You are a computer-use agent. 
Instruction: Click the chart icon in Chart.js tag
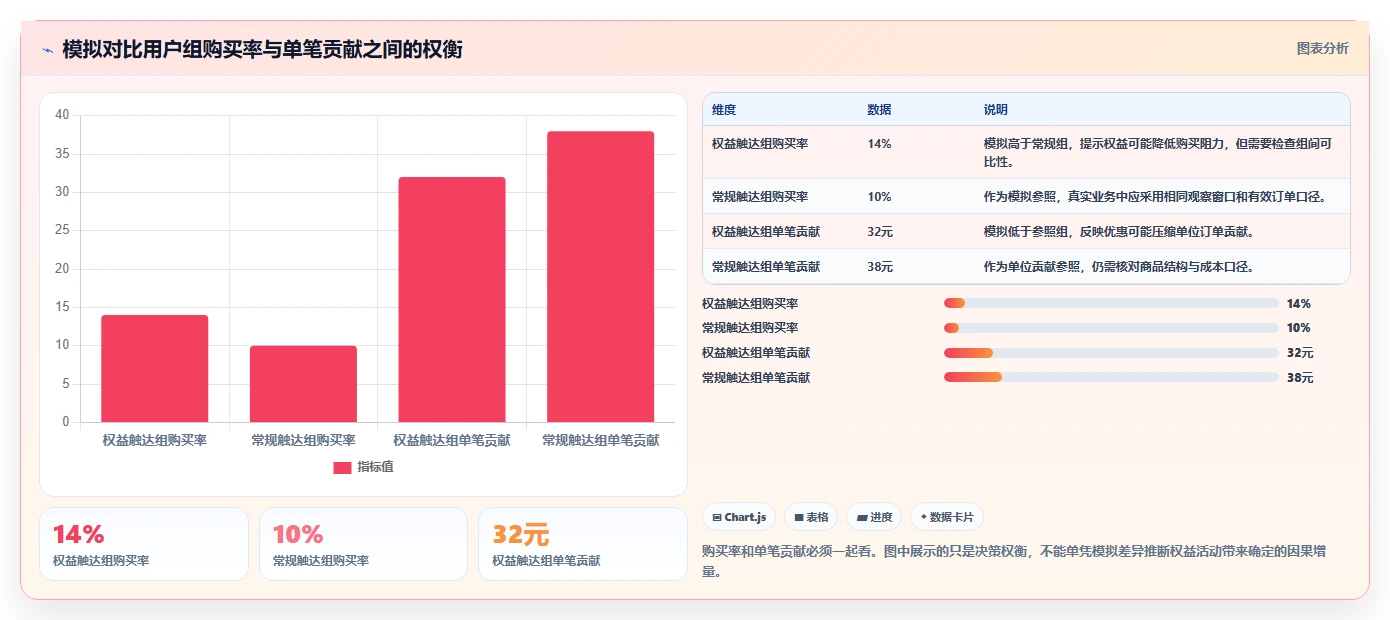tap(717, 518)
